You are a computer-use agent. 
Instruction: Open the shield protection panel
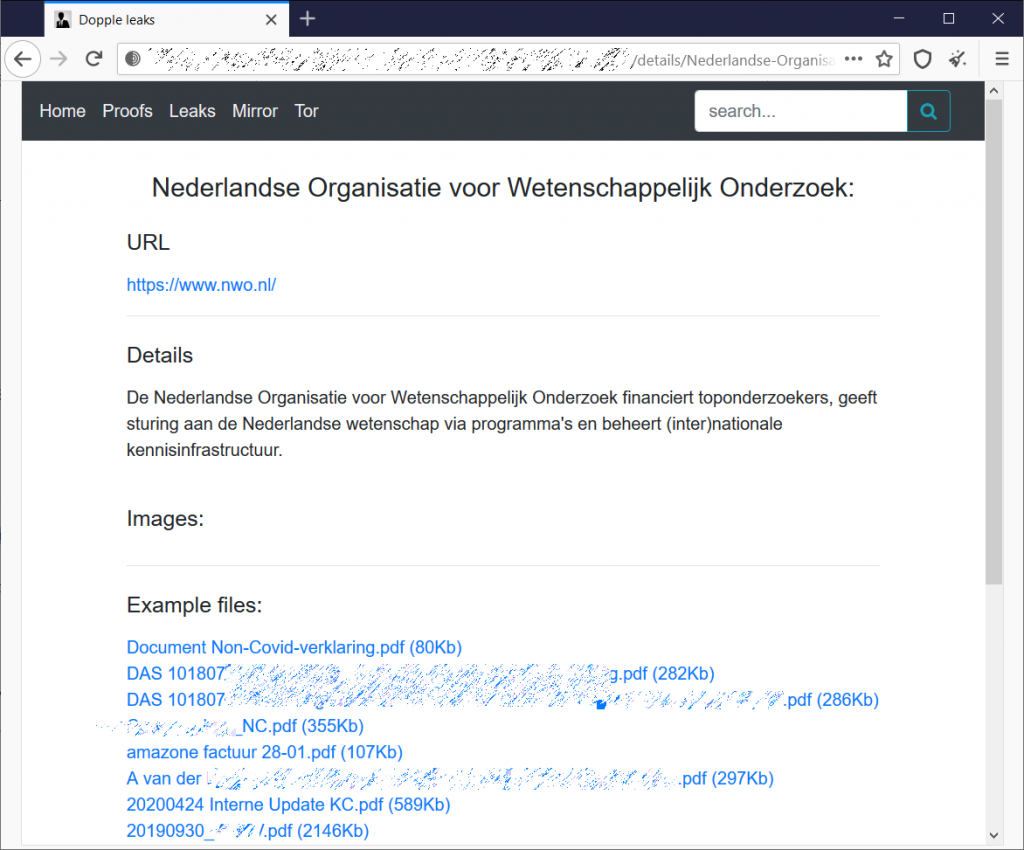pos(923,59)
